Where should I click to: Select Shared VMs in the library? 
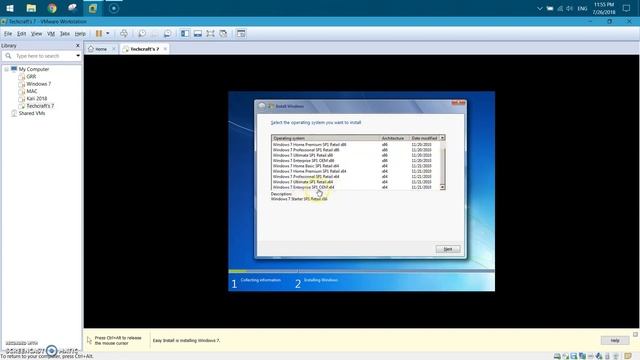coord(31,113)
